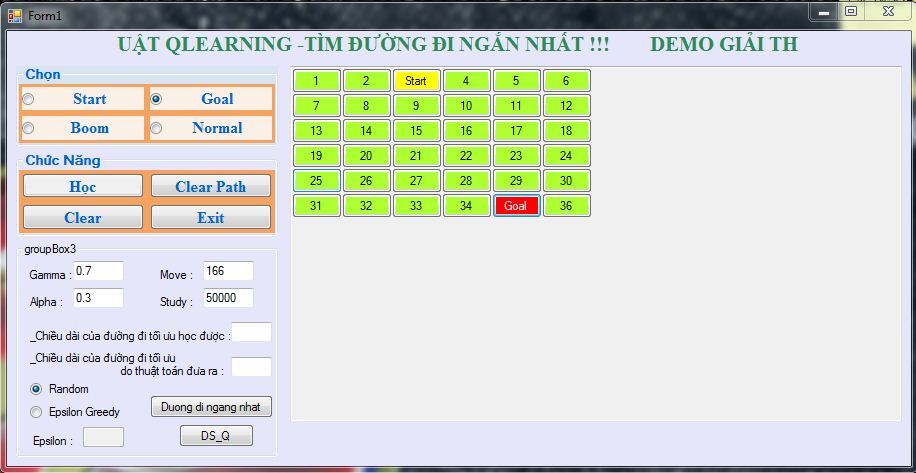The height and width of the screenshot is (473, 916).
Task: Click the disabled Epsilon value field
Action: [103, 437]
